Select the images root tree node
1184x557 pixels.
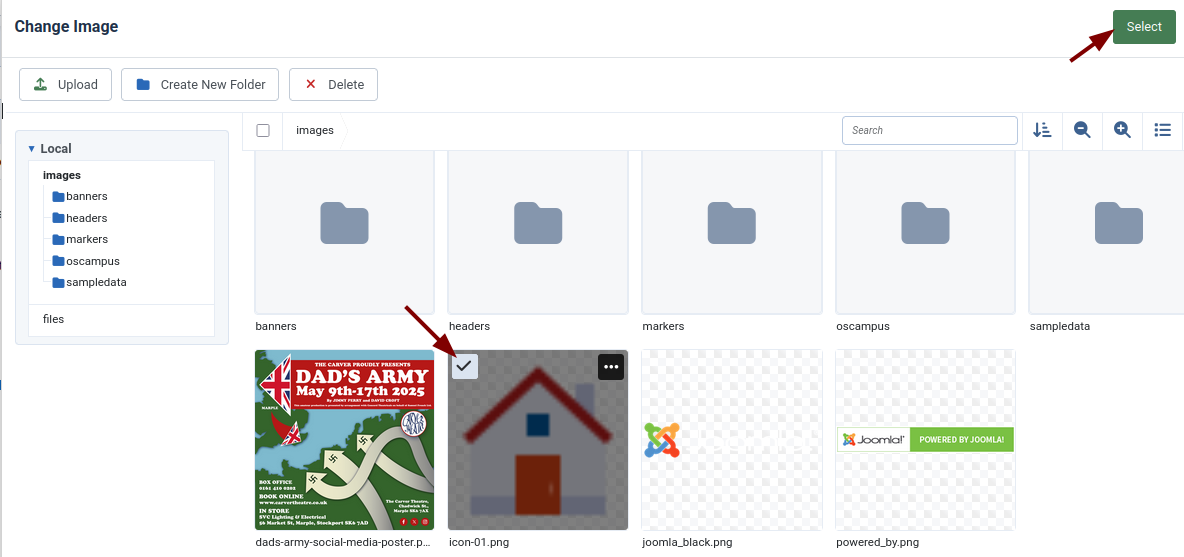(x=62, y=175)
